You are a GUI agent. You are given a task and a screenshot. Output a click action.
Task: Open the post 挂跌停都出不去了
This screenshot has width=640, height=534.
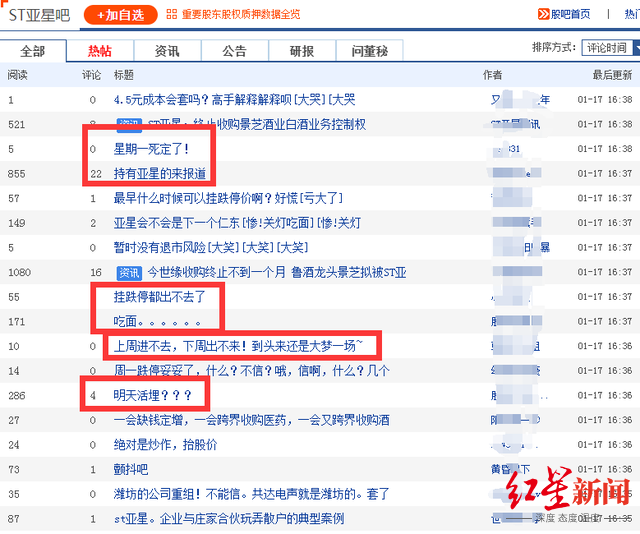point(159,297)
